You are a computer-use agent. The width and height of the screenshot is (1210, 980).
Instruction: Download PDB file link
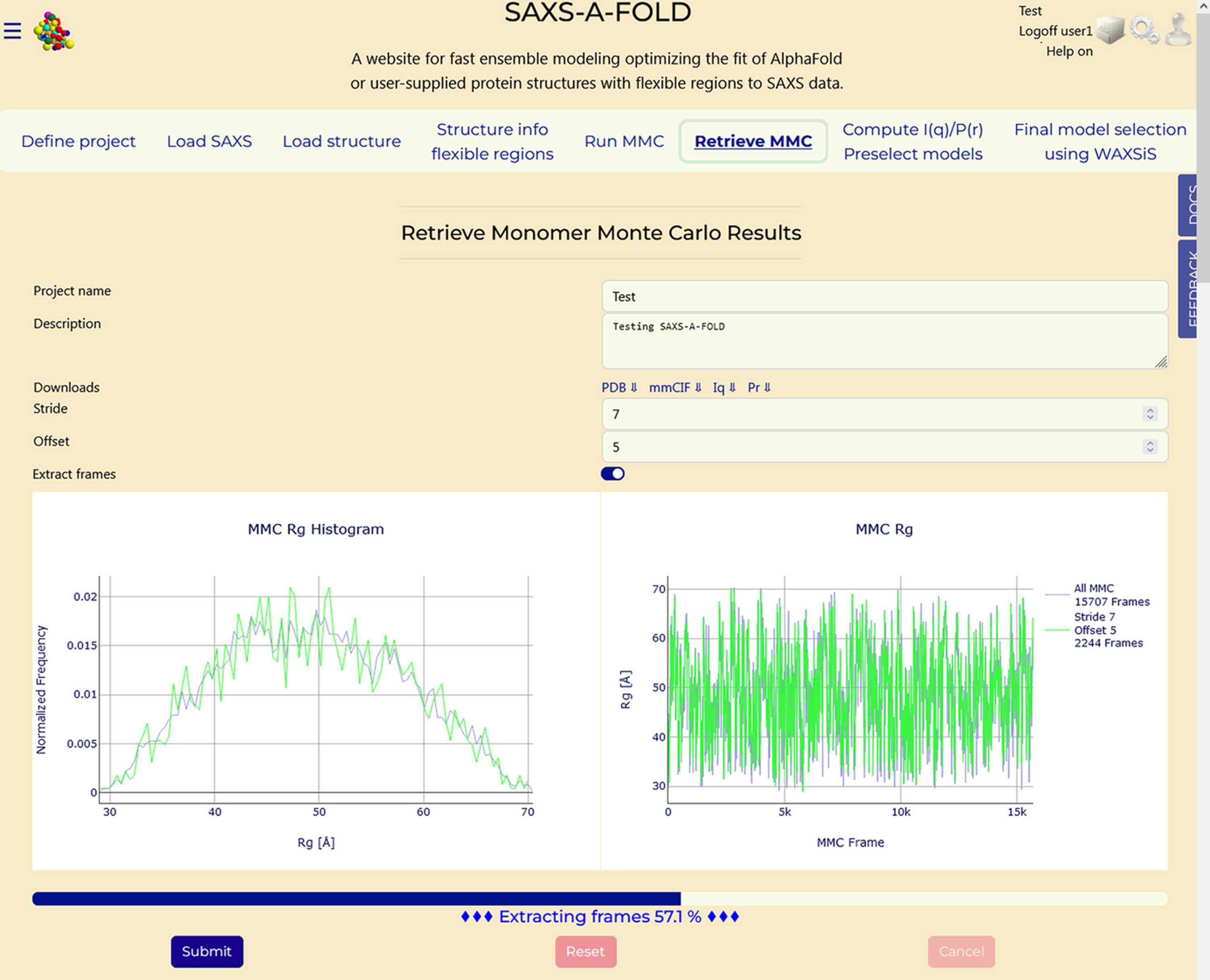620,387
